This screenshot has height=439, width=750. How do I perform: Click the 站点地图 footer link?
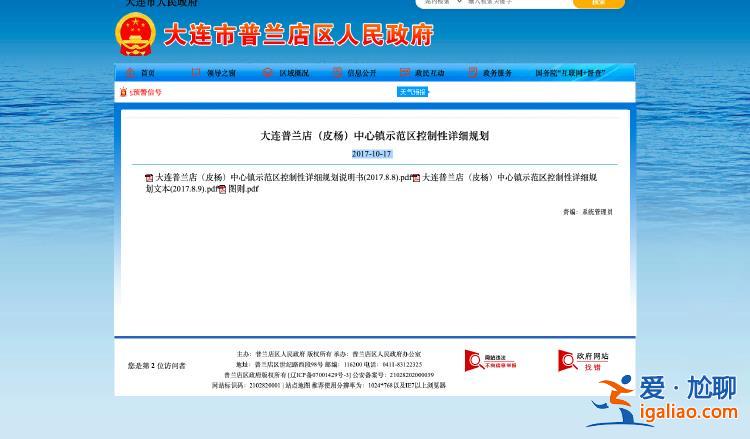pyautogui.click(x=297, y=385)
